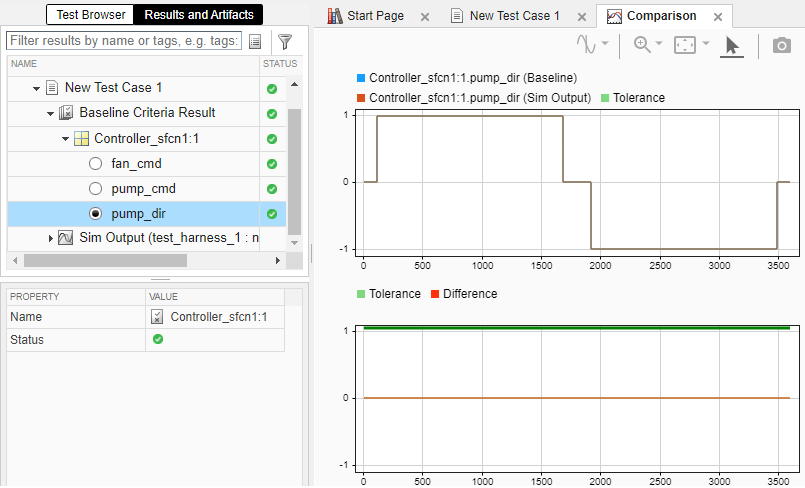Image resolution: width=805 pixels, height=488 pixels.
Task: Click the fit to view icon
Action: pos(685,45)
